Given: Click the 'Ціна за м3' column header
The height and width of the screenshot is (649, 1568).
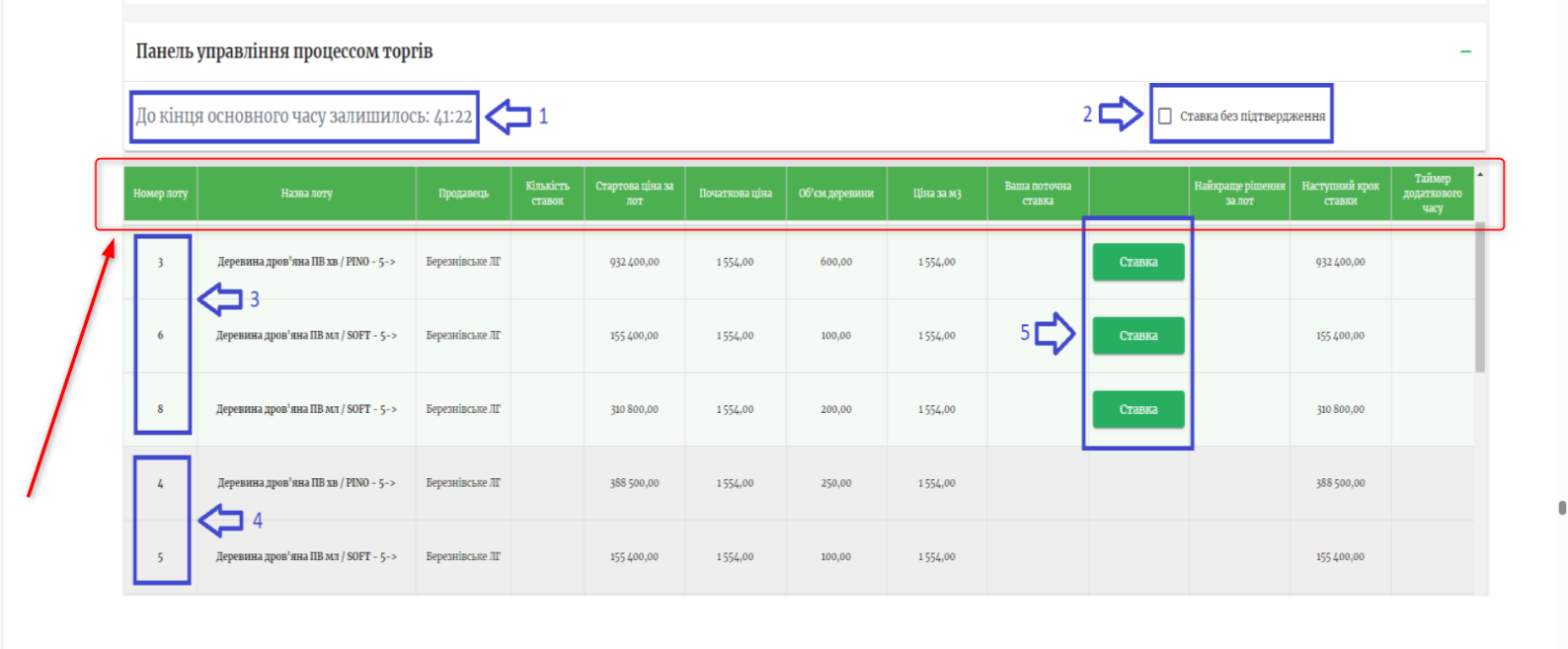Looking at the screenshot, I should coord(936,194).
